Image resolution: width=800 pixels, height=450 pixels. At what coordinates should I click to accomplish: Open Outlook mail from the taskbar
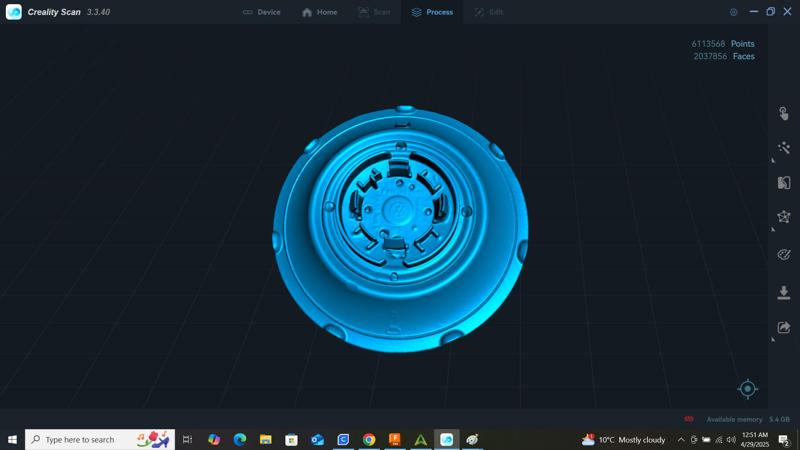(317, 439)
